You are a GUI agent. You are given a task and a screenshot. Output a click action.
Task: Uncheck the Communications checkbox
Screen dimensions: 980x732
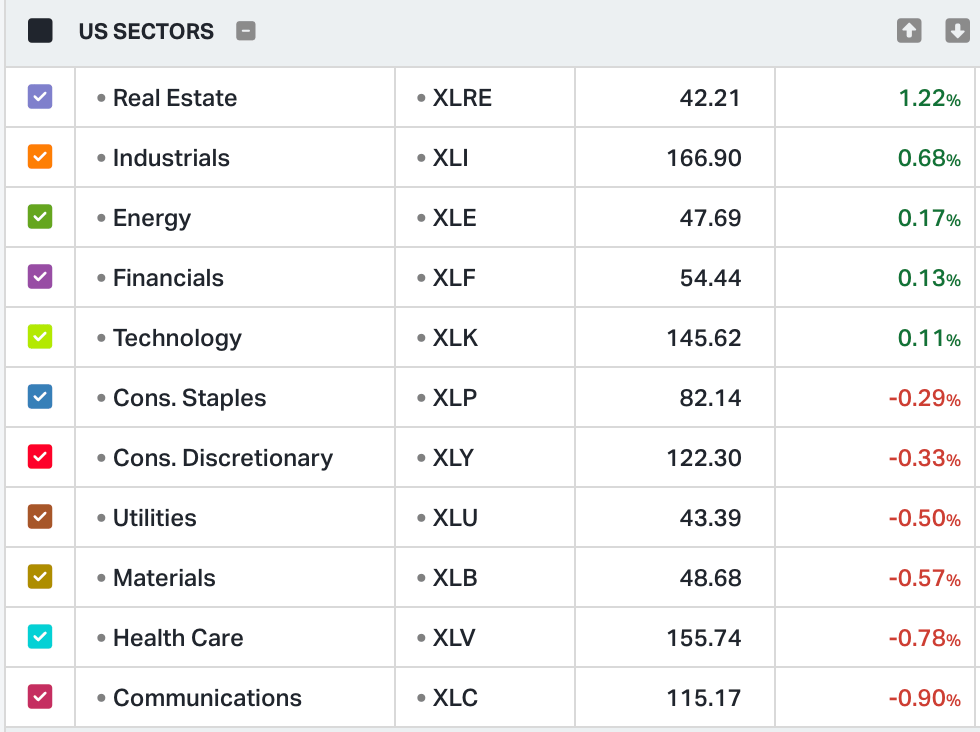pos(40,697)
